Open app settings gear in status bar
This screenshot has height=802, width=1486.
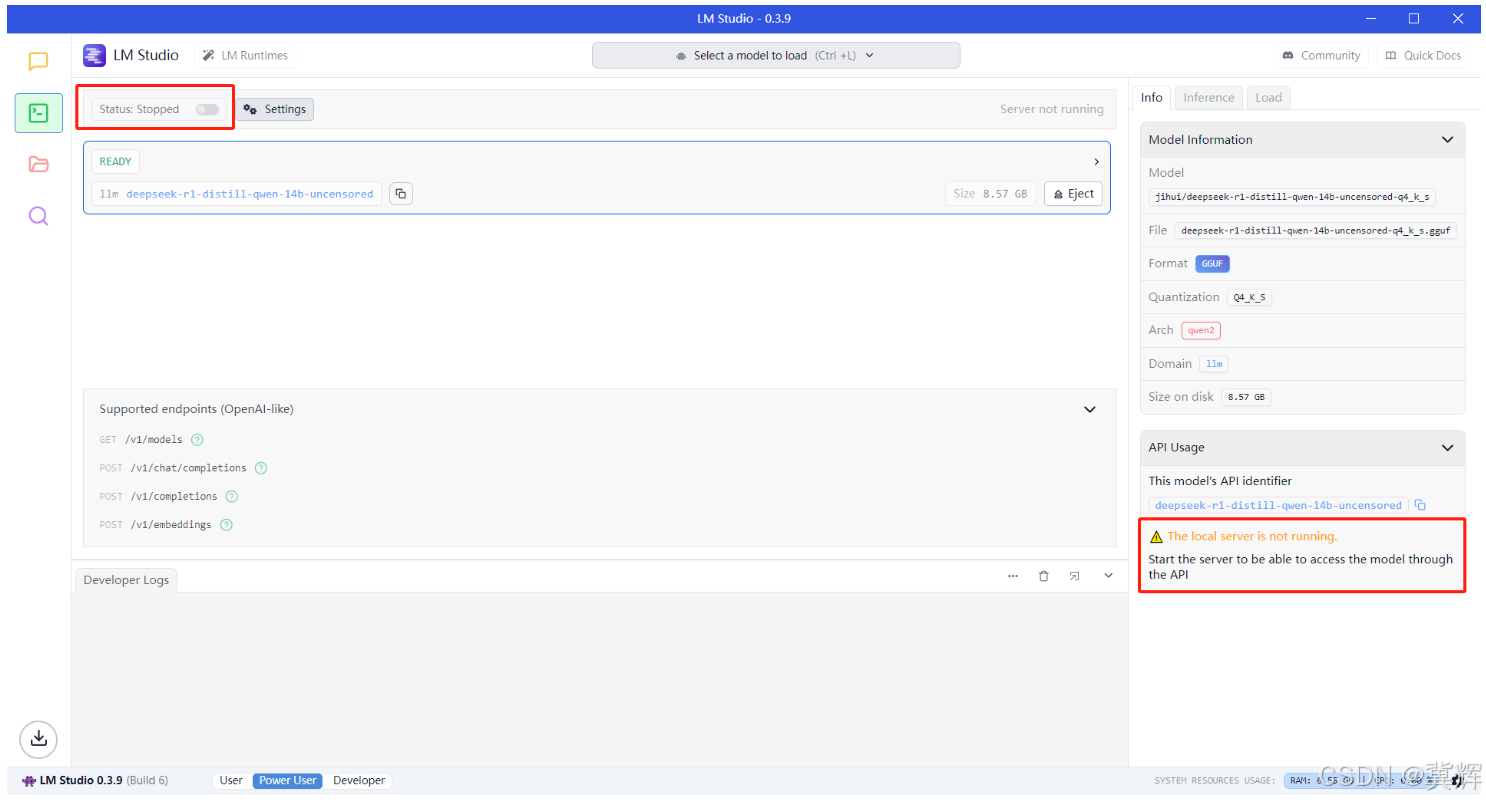pyautogui.click(x=1457, y=780)
